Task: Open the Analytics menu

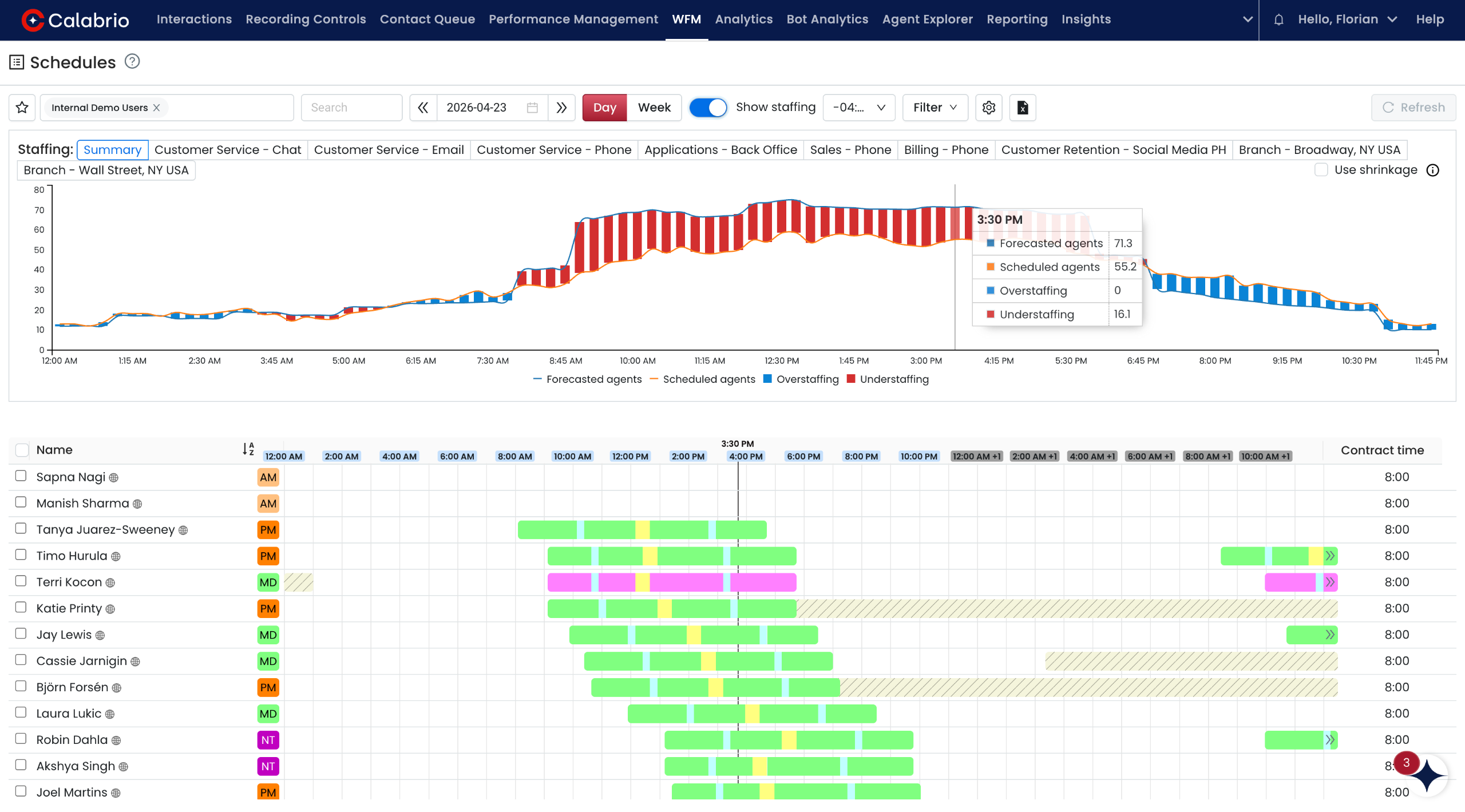Action: [743, 19]
